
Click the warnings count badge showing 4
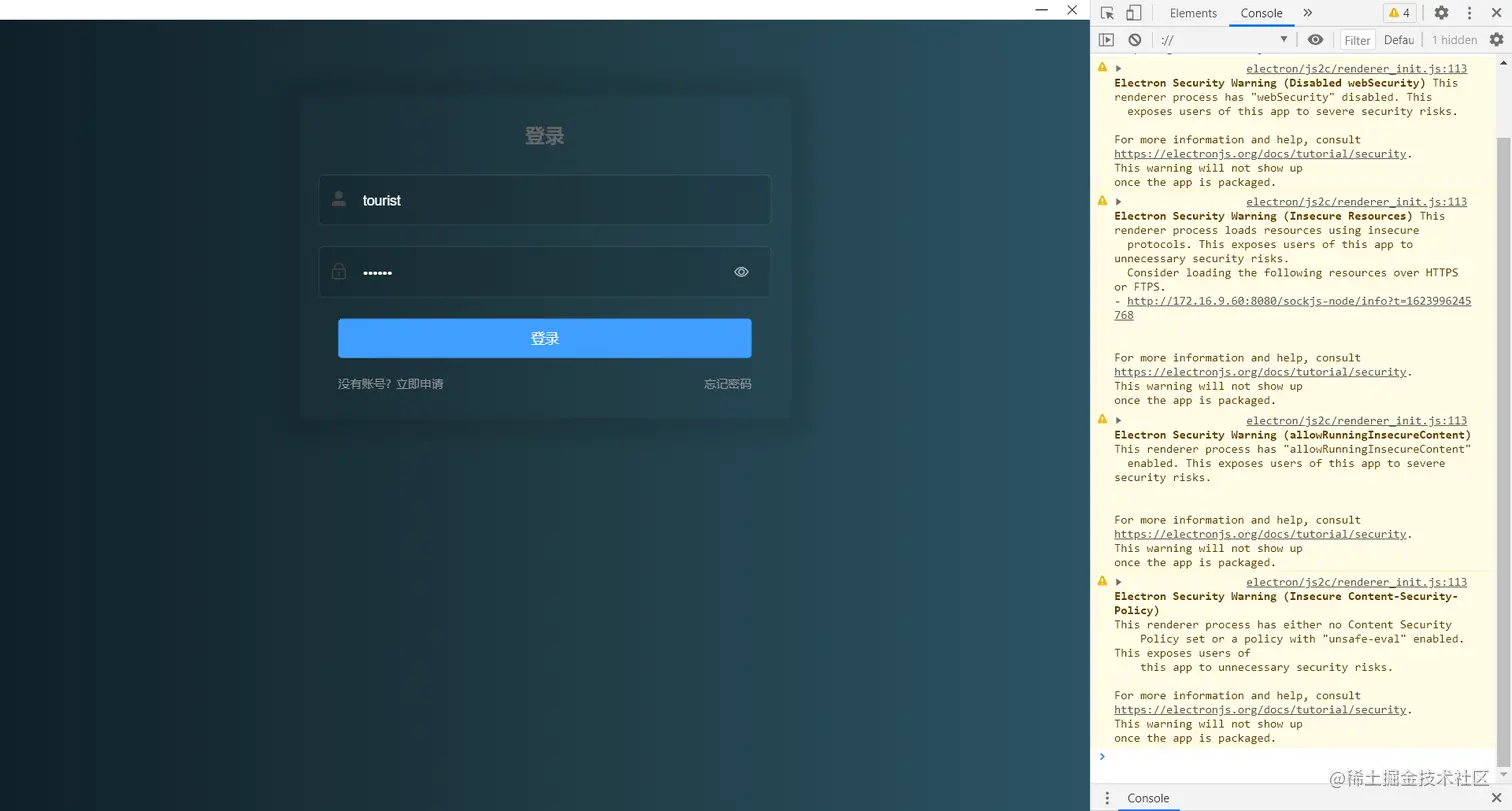click(x=1399, y=13)
